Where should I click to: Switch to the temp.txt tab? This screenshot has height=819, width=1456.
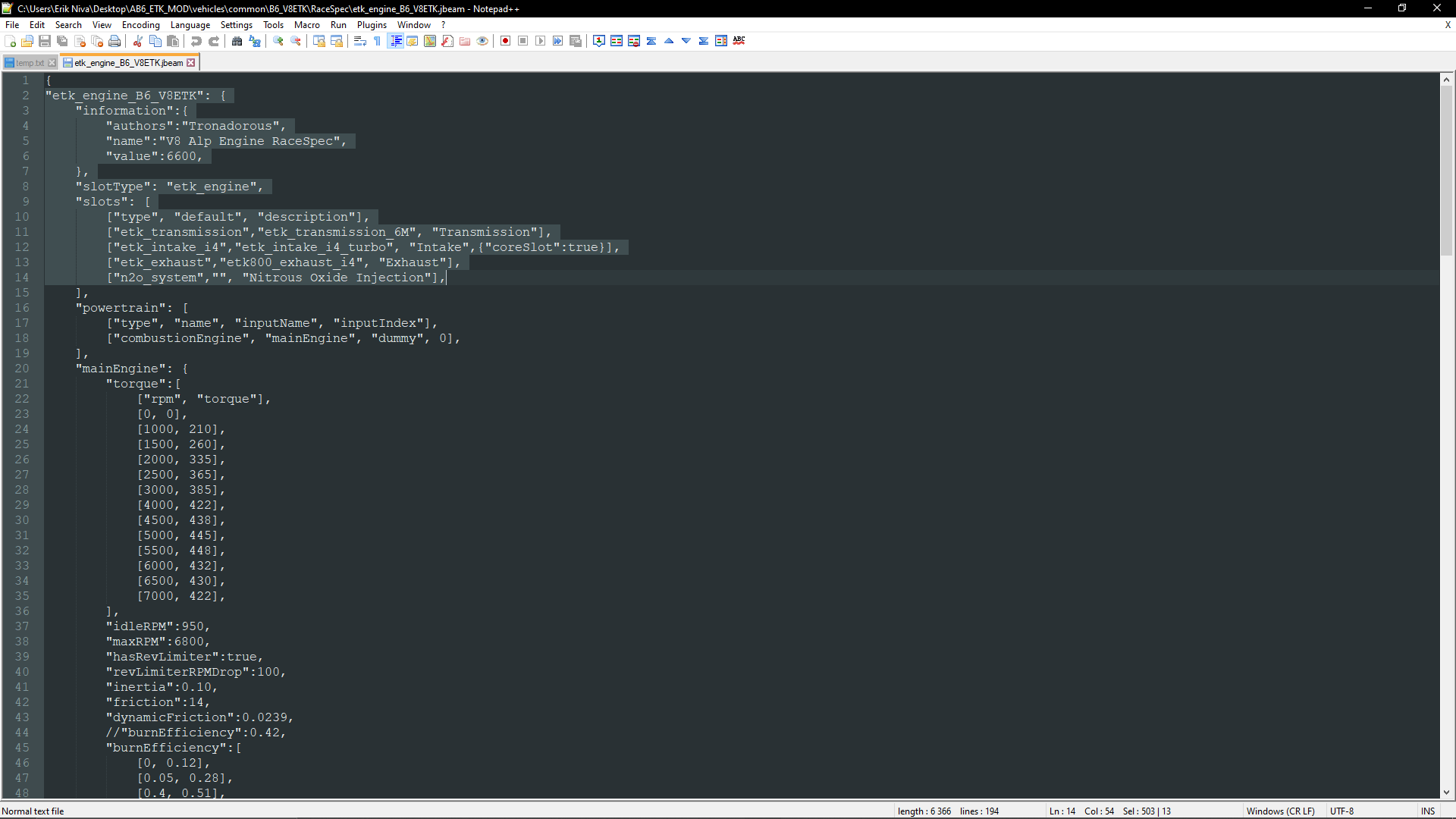(30, 63)
